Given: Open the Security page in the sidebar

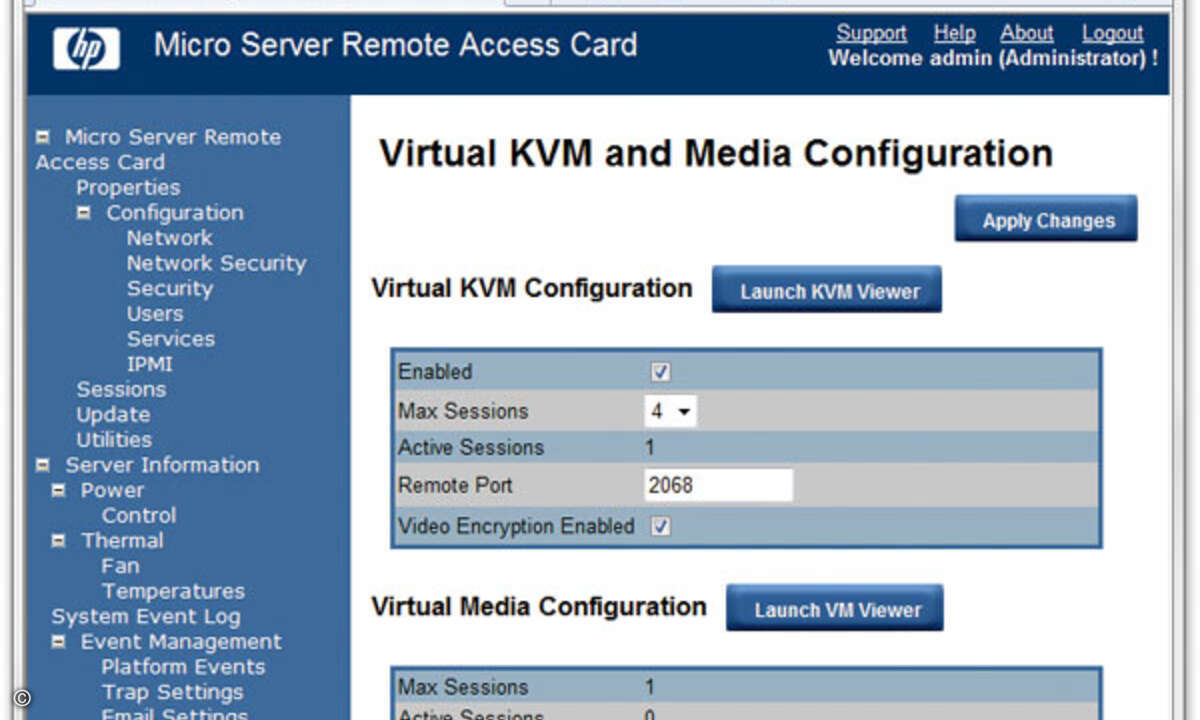Looking at the screenshot, I should 169,288.
